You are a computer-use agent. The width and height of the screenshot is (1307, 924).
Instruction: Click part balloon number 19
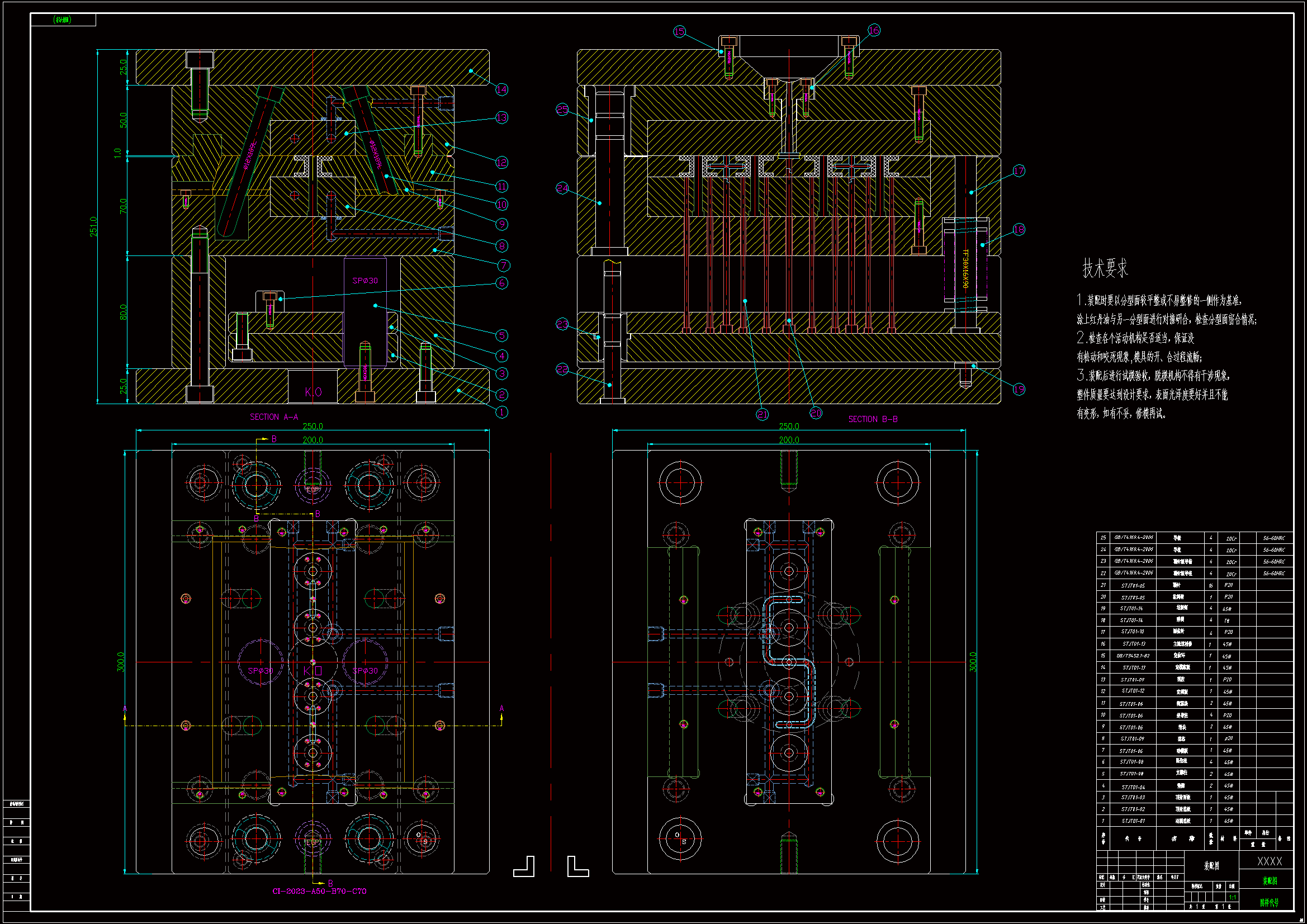[x=1019, y=389]
